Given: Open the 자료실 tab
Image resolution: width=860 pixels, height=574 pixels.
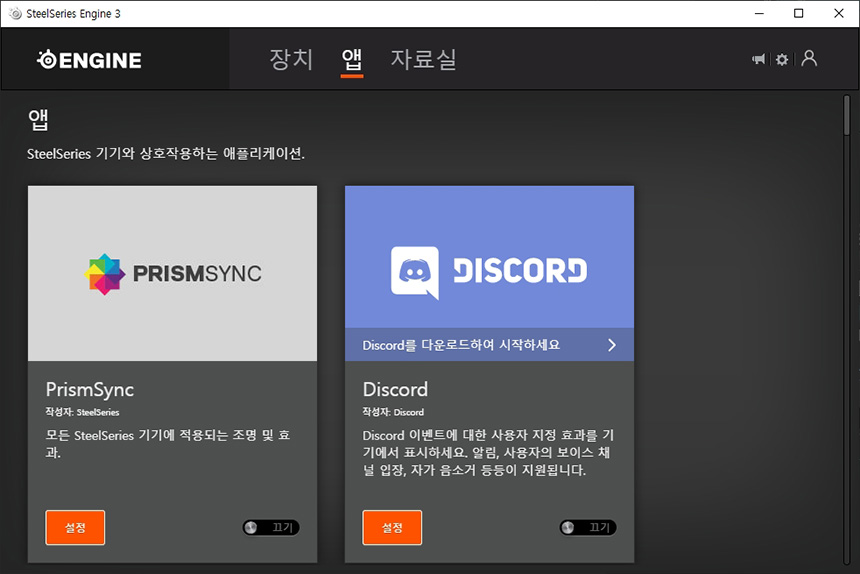Looking at the screenshot, I should point(423,59).
